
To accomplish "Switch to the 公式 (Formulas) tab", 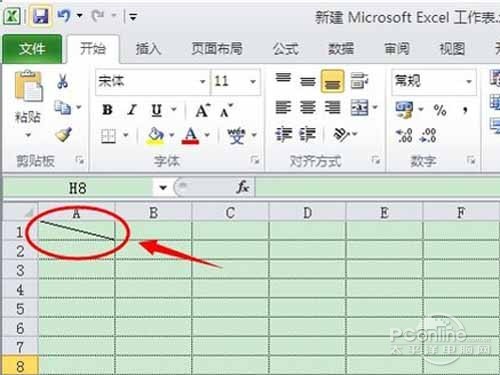I will (x=286, y=49).
